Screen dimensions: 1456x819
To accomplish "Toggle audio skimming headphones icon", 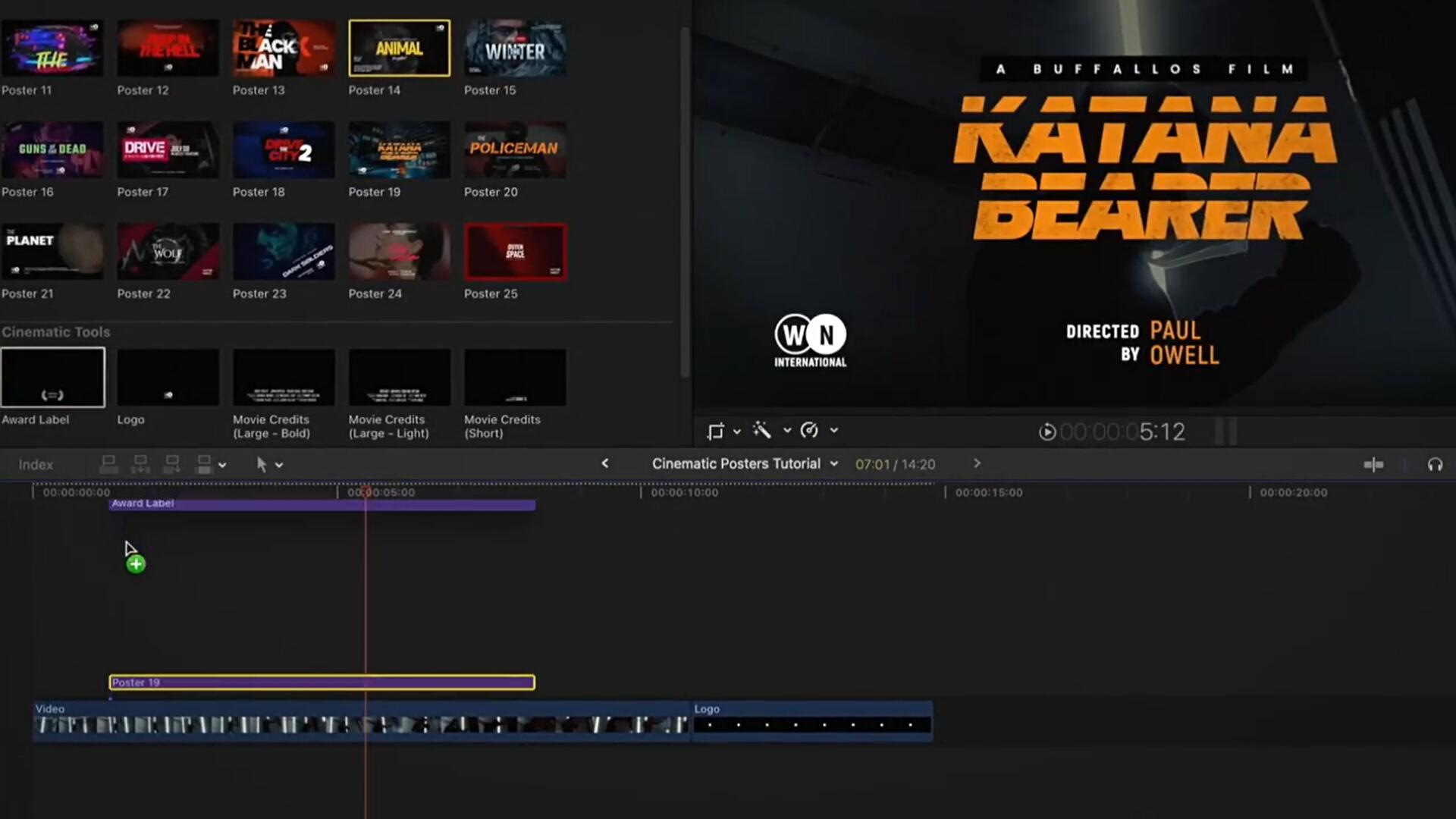I will click(x=1435, y=464).
